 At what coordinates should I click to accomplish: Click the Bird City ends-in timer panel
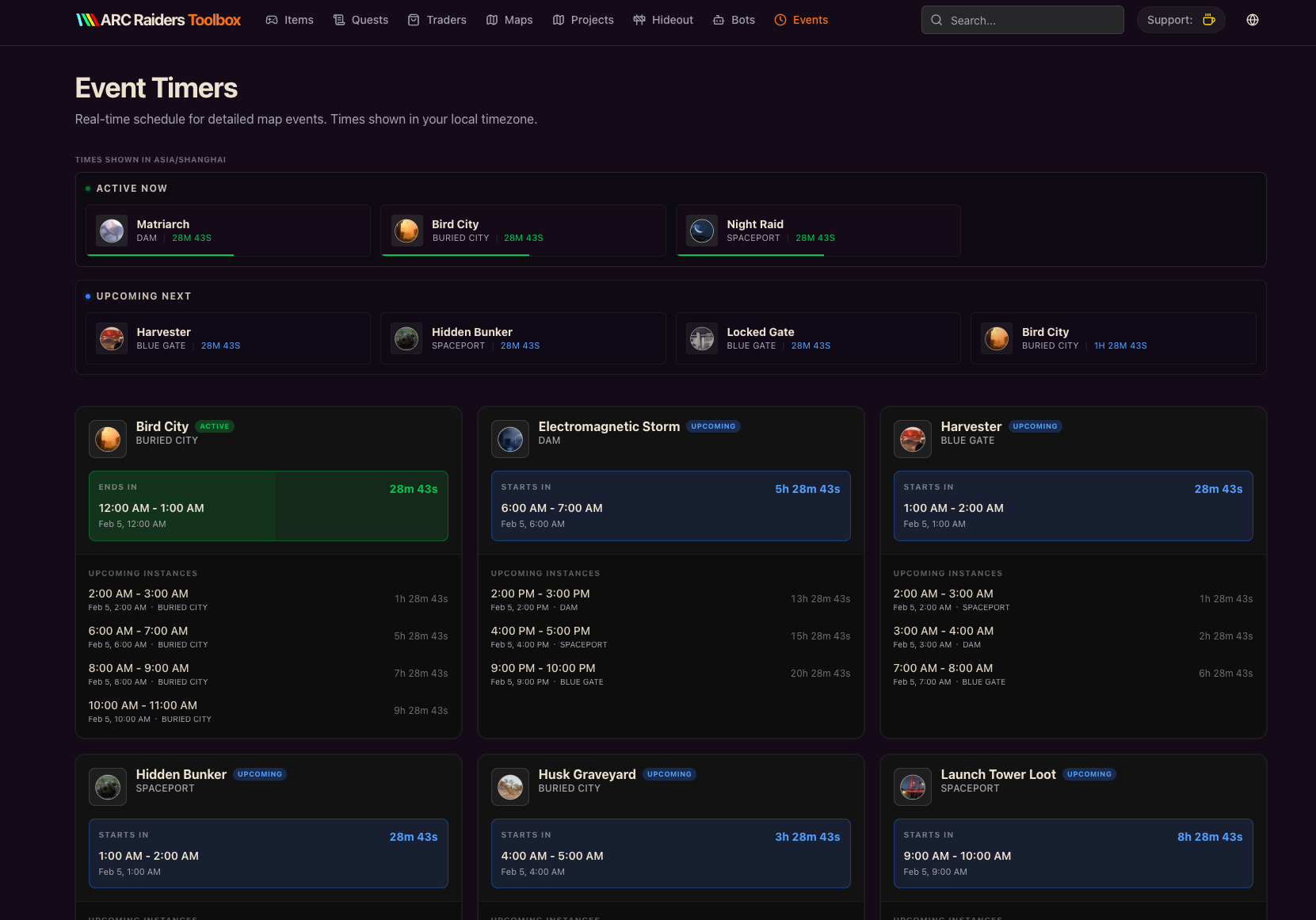point(268,506)
